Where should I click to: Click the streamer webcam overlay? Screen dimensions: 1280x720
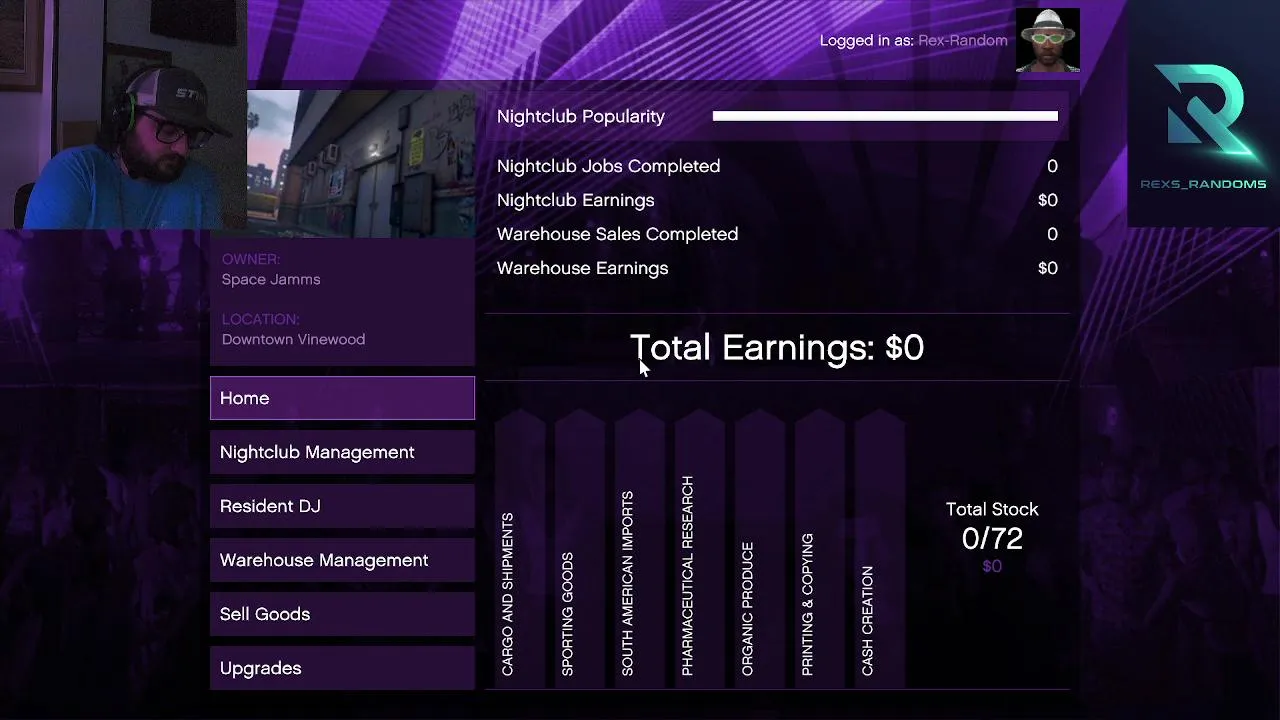(x=123, y=115)
